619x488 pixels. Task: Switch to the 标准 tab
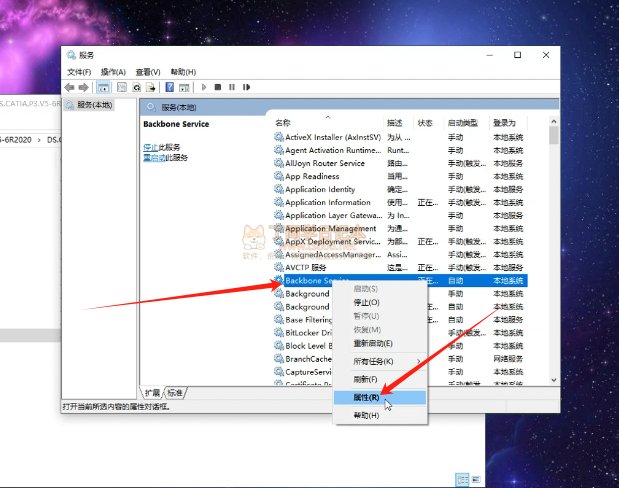(175, 393)
